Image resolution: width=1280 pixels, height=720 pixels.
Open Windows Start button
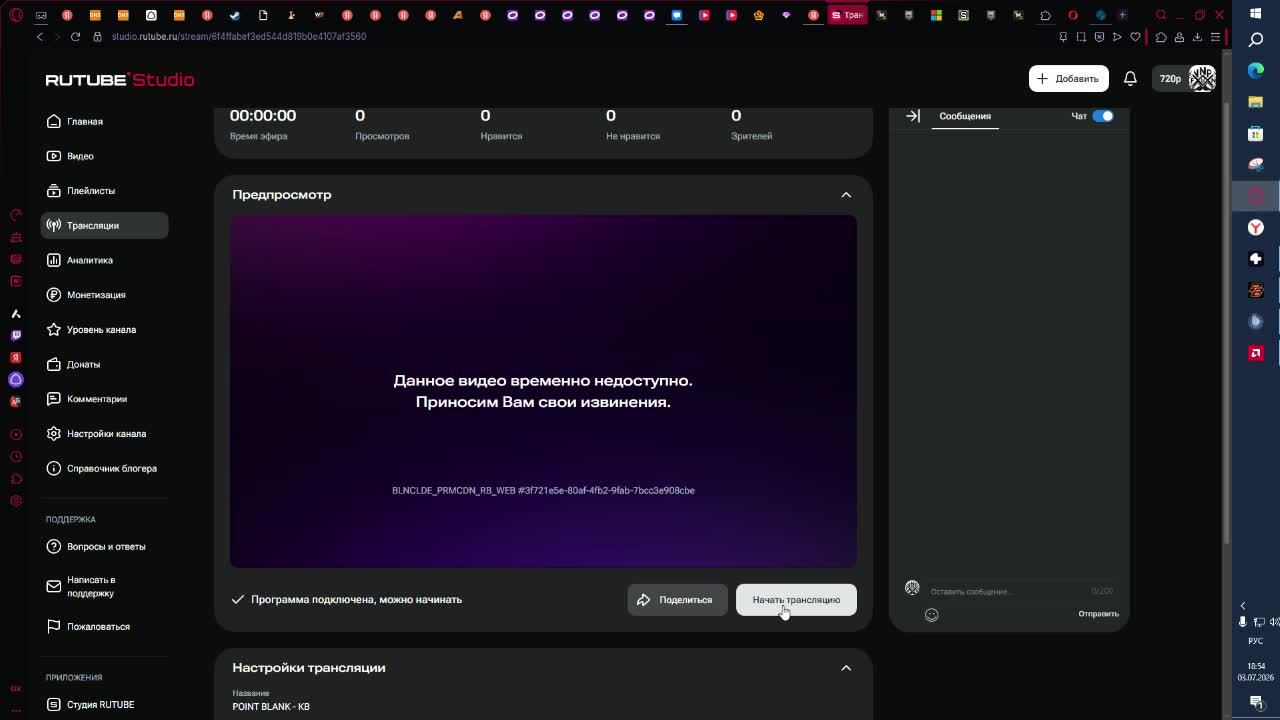pos(1256,13)
